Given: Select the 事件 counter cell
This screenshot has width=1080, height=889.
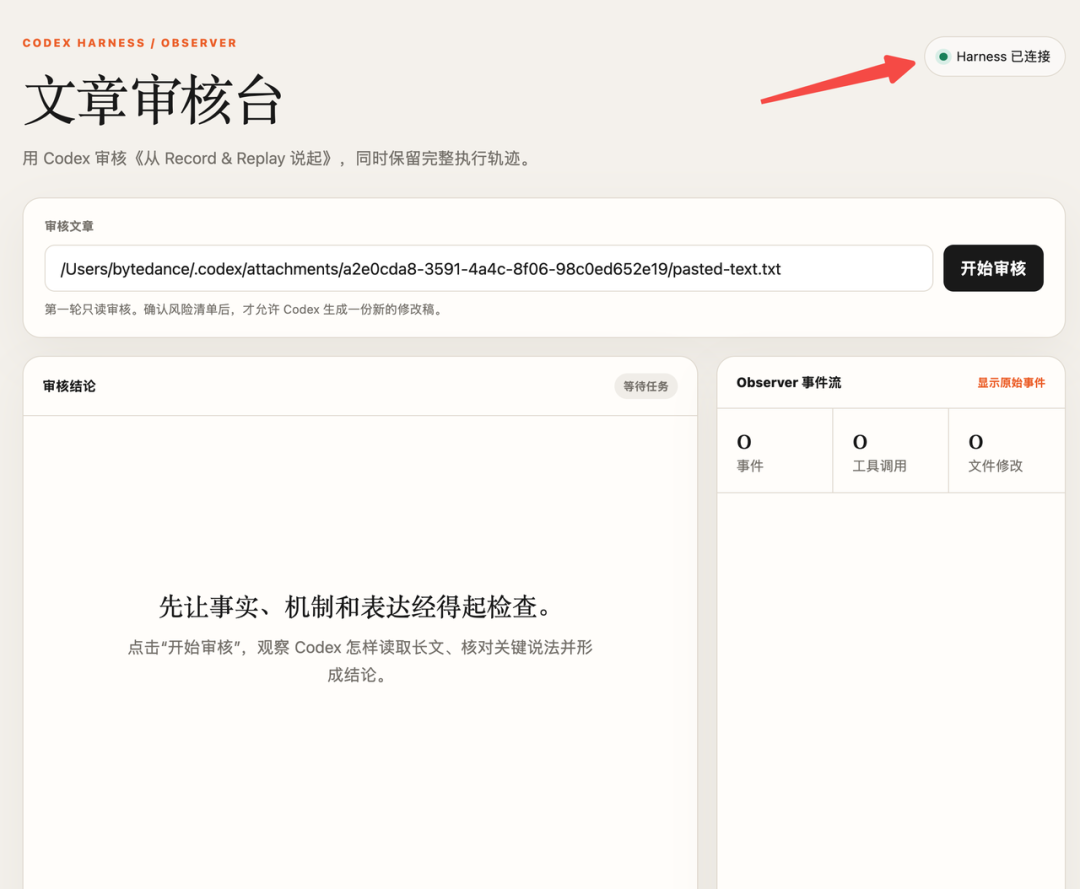Looking at the screenshot, I should point(774,451).
